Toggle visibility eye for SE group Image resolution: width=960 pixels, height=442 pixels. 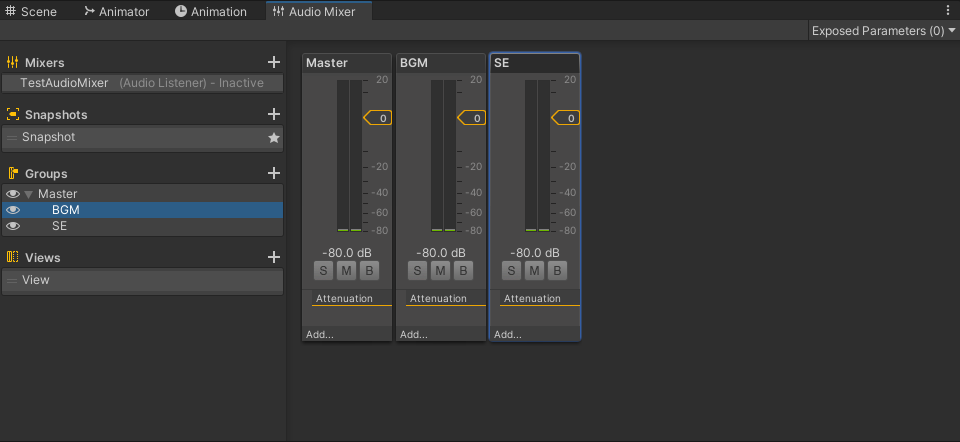point(12,226)
